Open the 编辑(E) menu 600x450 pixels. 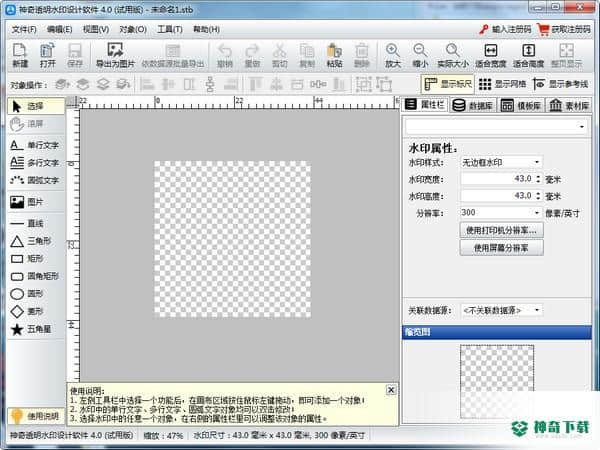(x=59, y=29)
